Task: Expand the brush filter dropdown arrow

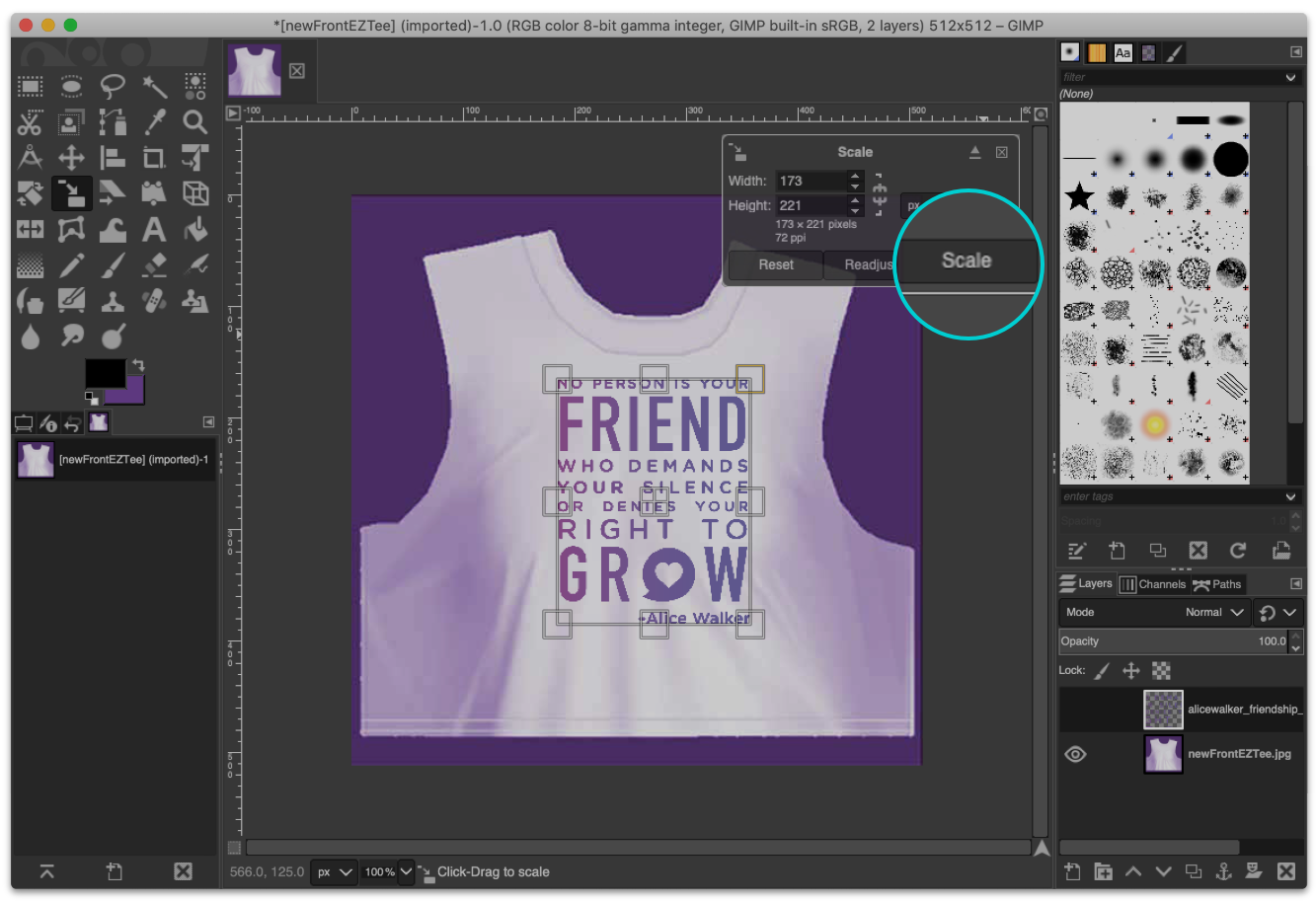Action: click(1290, 77)
